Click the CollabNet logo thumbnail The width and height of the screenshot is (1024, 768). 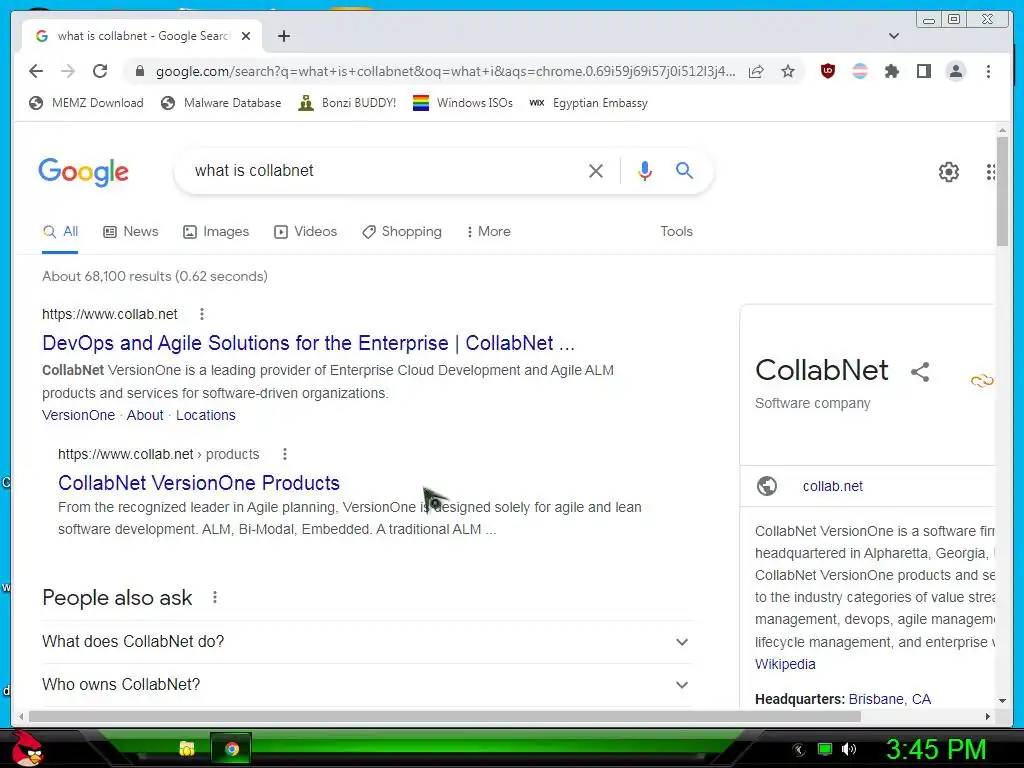[x=982, y=380]
